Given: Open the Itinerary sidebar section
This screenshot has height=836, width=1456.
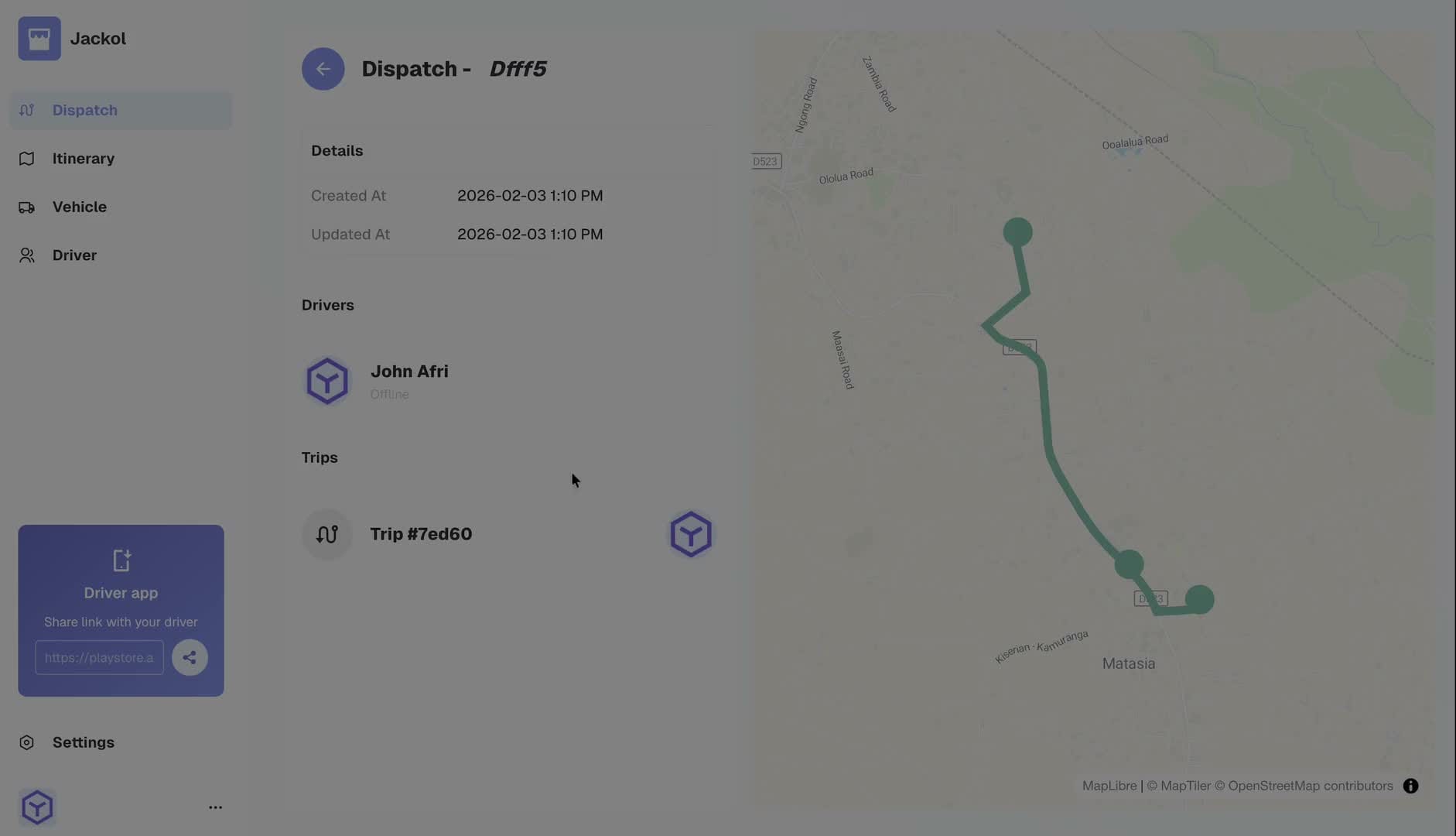Looking at the screenshot, I should (120, 159).
